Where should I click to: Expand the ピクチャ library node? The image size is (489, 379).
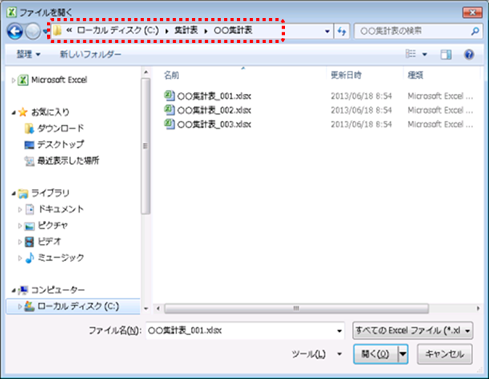point(20,226)
